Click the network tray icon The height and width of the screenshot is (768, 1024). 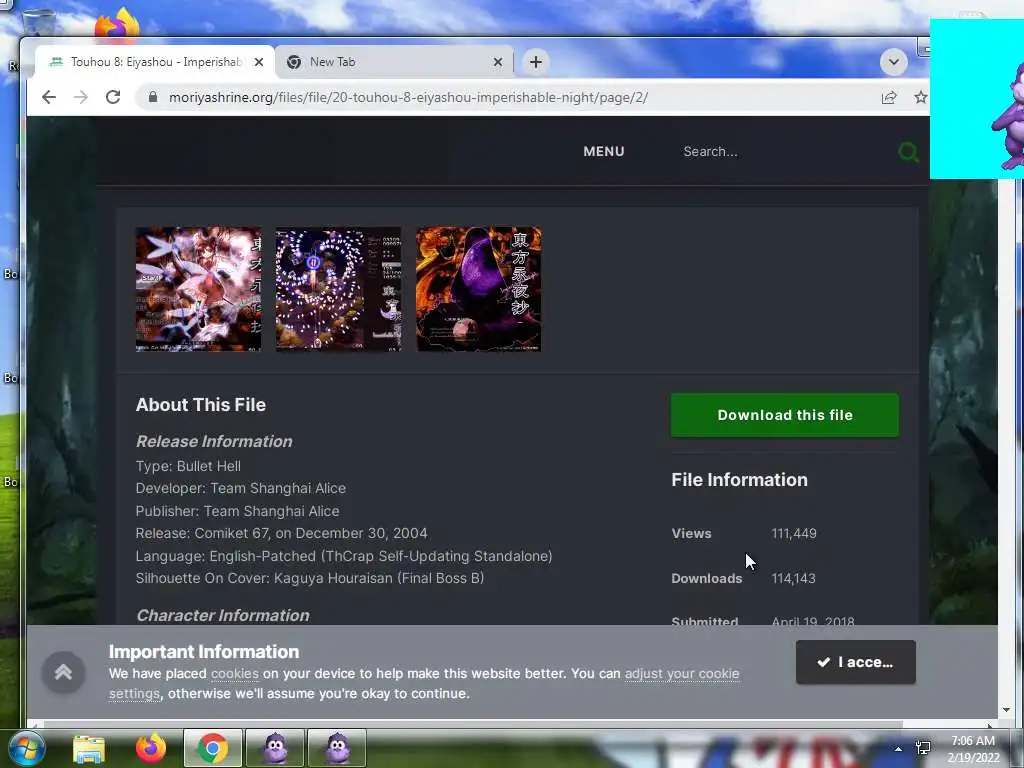[x=923, y=748]
